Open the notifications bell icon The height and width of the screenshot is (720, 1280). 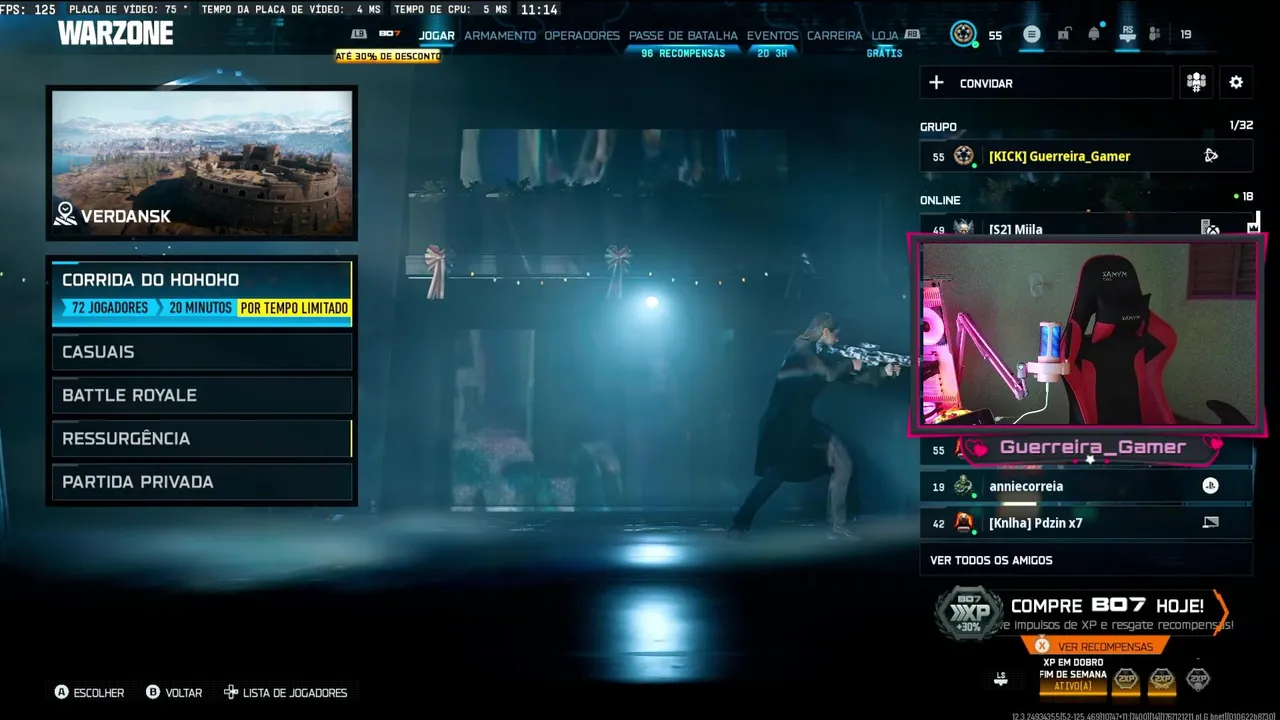point(1094,34)
